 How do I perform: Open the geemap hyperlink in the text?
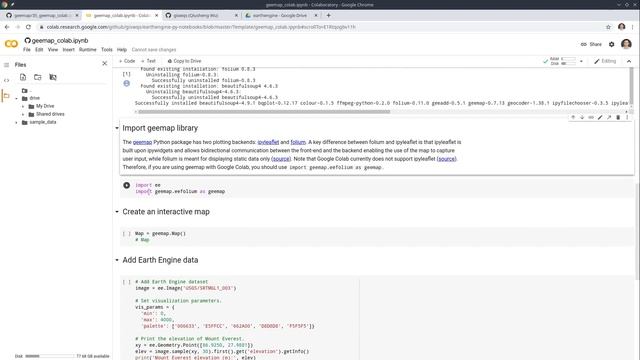pyautogui.click(x=142, y=142)
